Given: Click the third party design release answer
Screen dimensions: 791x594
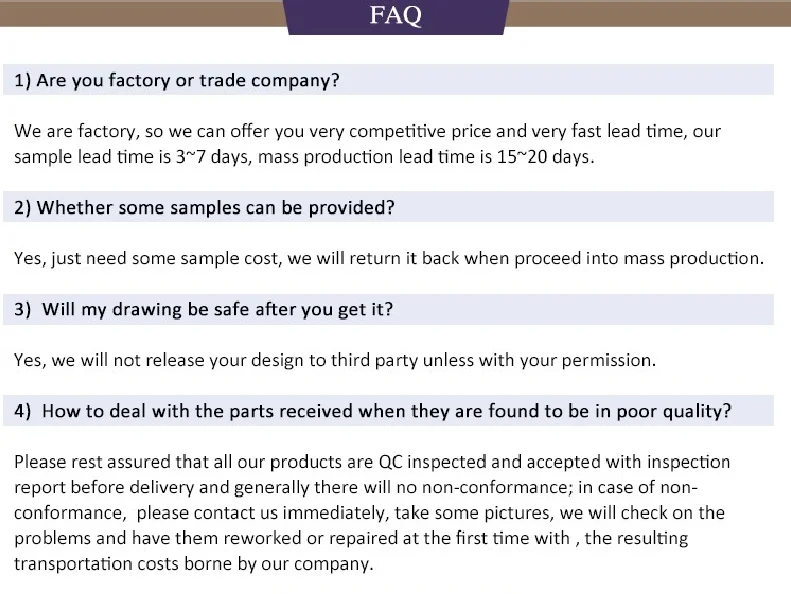Looking at the screenshot, I should 334,360.
